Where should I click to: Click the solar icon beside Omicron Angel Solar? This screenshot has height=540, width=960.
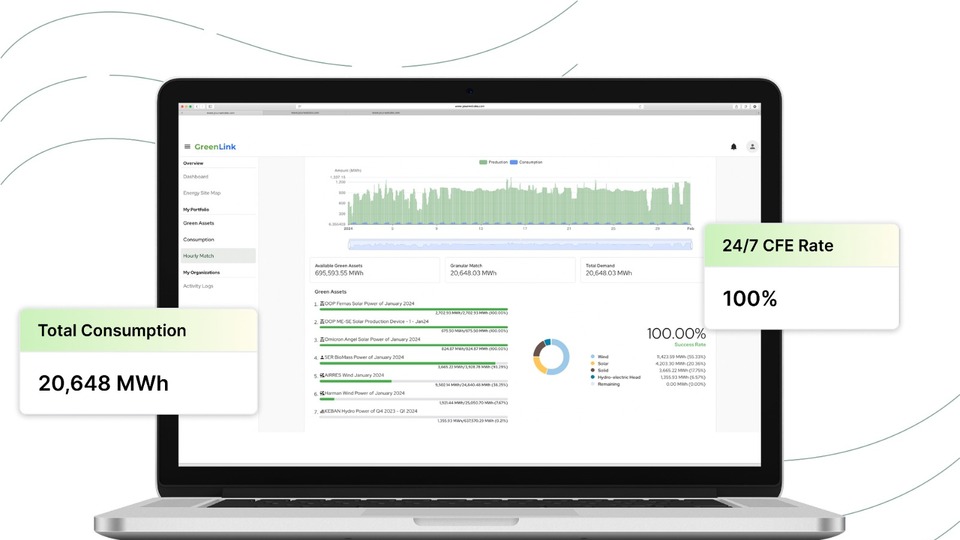[323, 339]
